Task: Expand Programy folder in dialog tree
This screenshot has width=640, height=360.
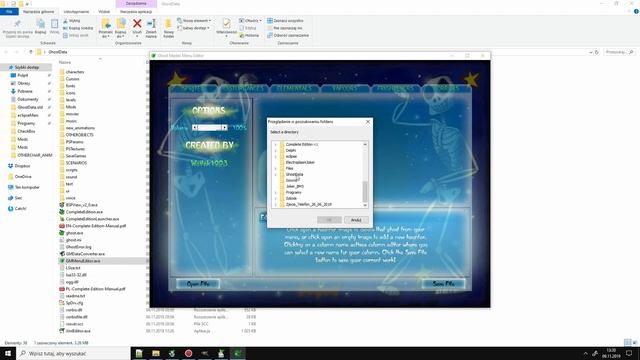Action: (x=276, y=192)
